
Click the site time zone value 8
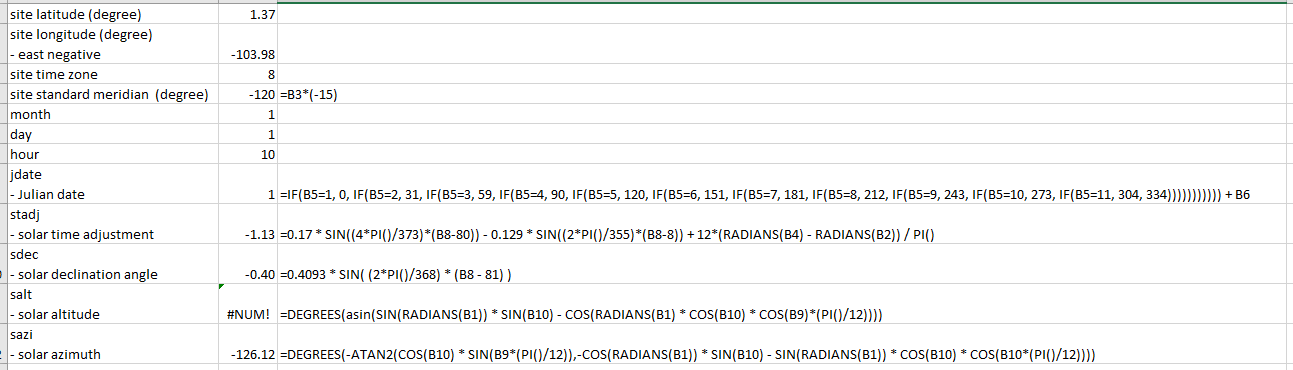click(248, 75)
